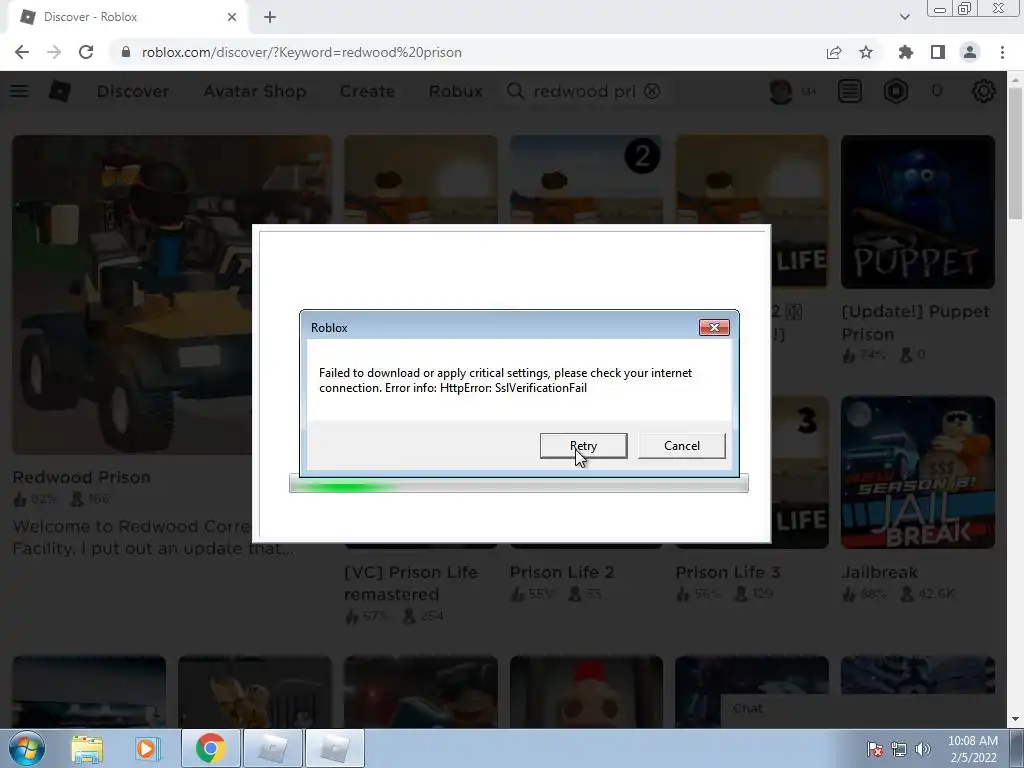The height and width of the screenshot is (768, 1024).
Task: Open the Prison Life 2 title
Action: pyautogui.click(x=562, y=572)
